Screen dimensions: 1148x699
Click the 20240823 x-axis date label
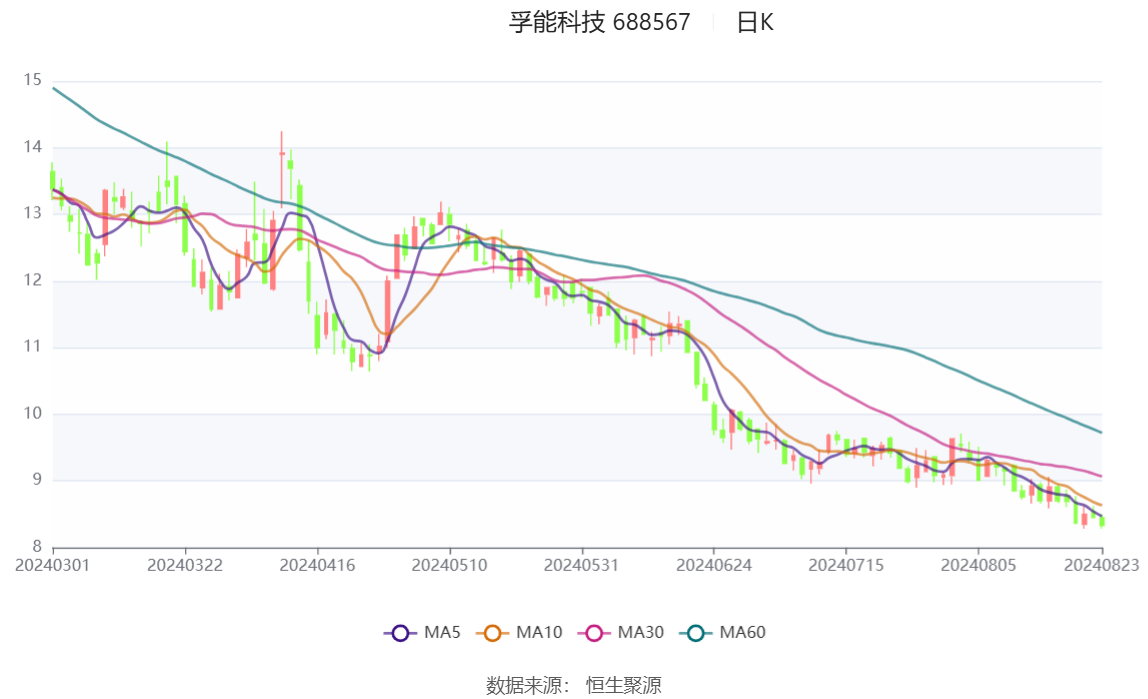pos(1101,566)
